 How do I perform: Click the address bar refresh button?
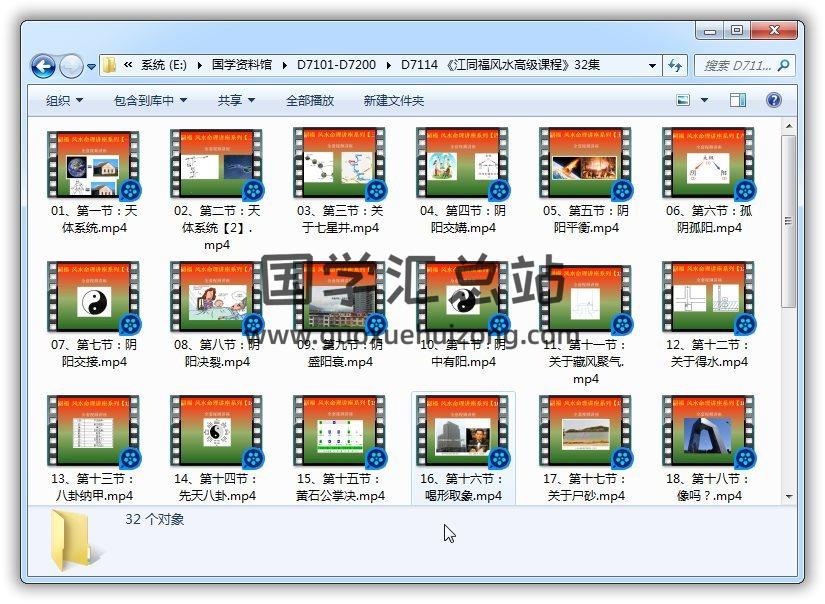click(x=675, y=65)
